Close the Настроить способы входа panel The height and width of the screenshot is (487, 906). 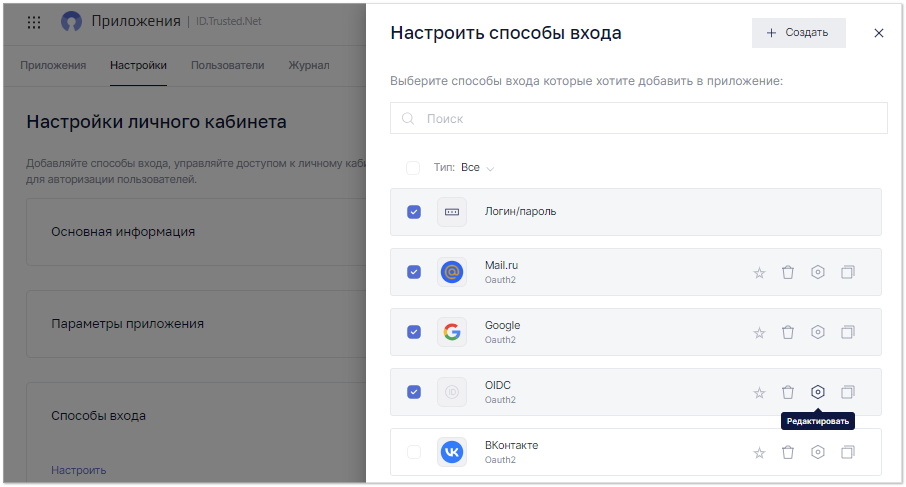tap(879, 33)
